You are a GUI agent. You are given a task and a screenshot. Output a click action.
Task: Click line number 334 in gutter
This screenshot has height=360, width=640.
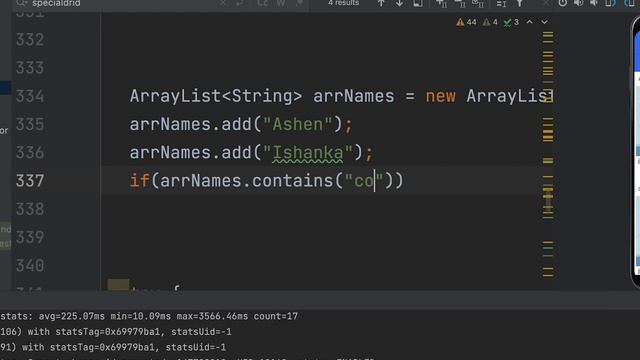click(30, 96)
